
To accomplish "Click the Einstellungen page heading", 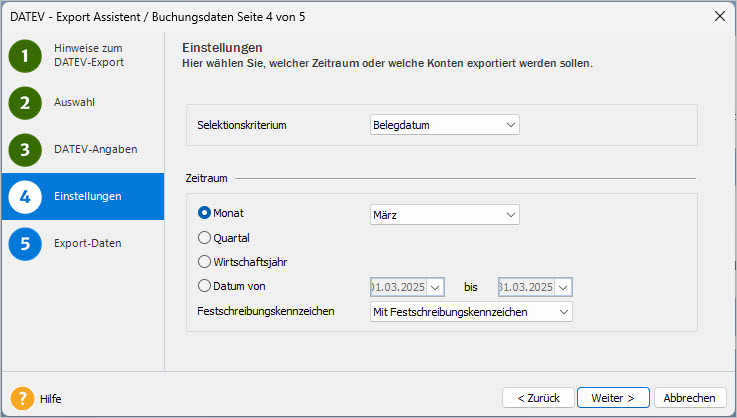I will [x=222, y=47].
